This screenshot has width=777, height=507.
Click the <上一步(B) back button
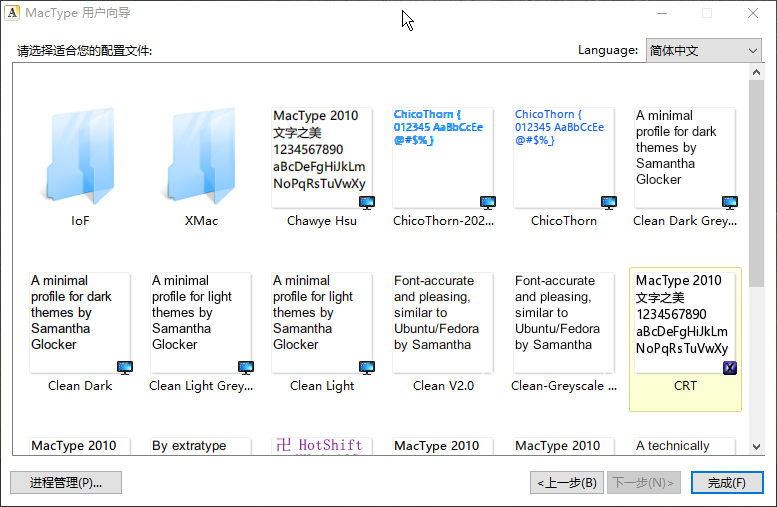pos(567,482)
